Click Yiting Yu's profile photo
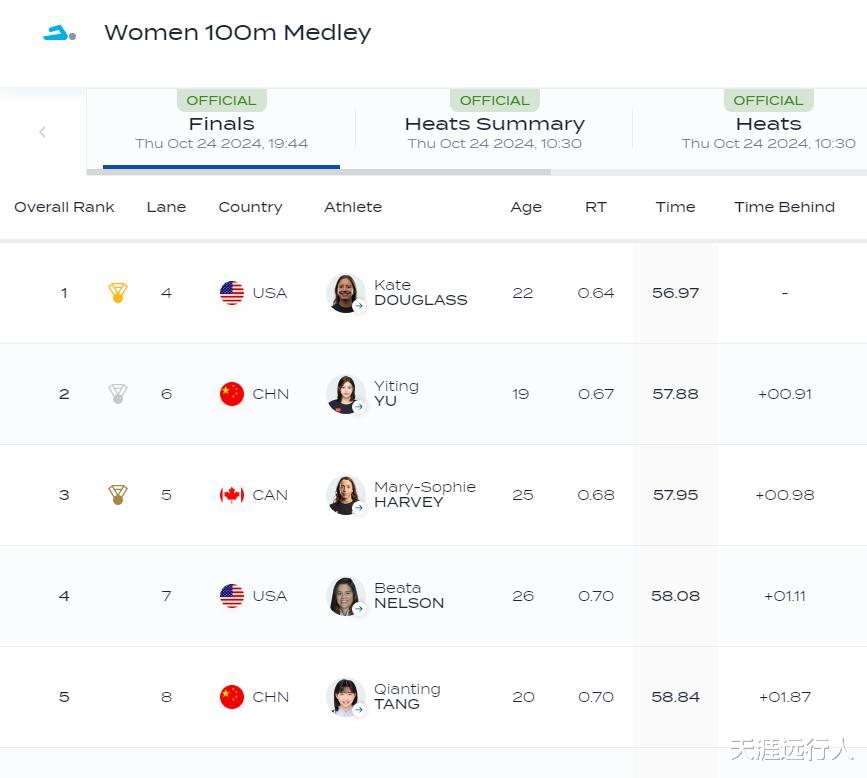The width and height of the screenshot is (867, 778). point(345,394)
